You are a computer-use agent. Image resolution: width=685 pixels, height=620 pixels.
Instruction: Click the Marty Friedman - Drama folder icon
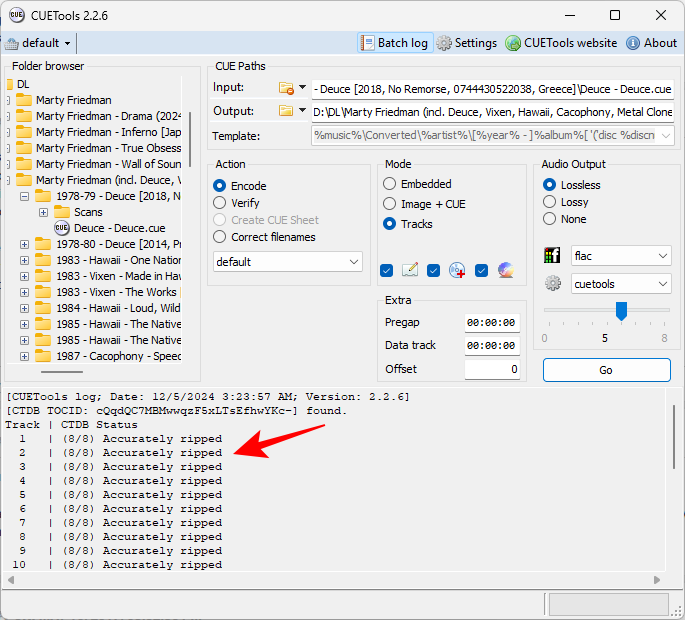(x=24, y=116)
